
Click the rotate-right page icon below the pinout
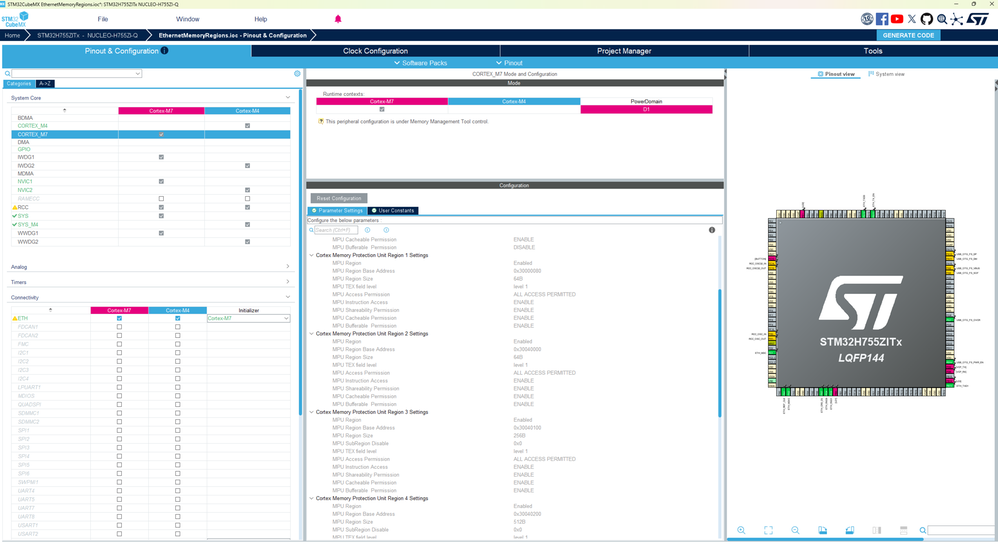[x=849, y=530]
